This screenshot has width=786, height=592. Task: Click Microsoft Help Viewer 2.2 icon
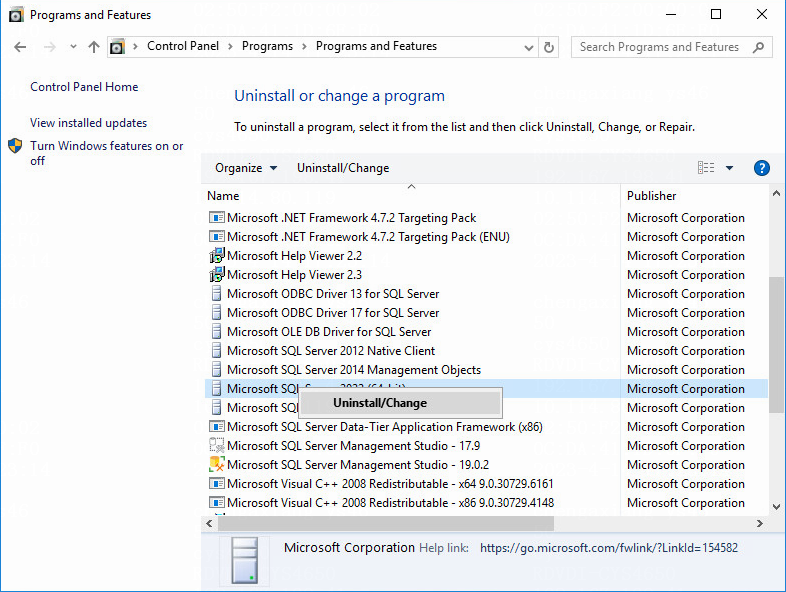coord(217,256)
